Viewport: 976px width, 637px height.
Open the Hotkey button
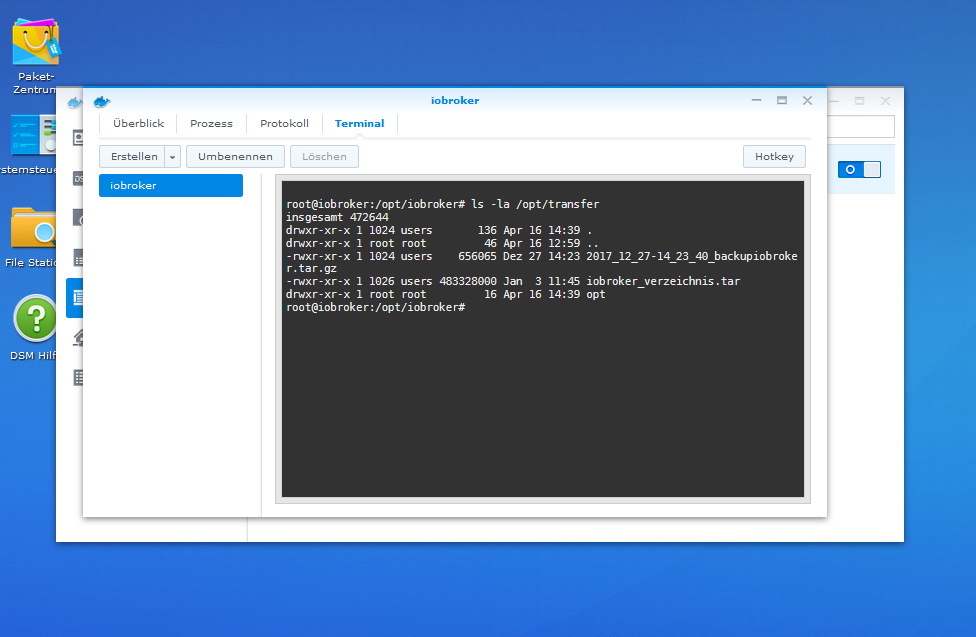pos(774,157)
